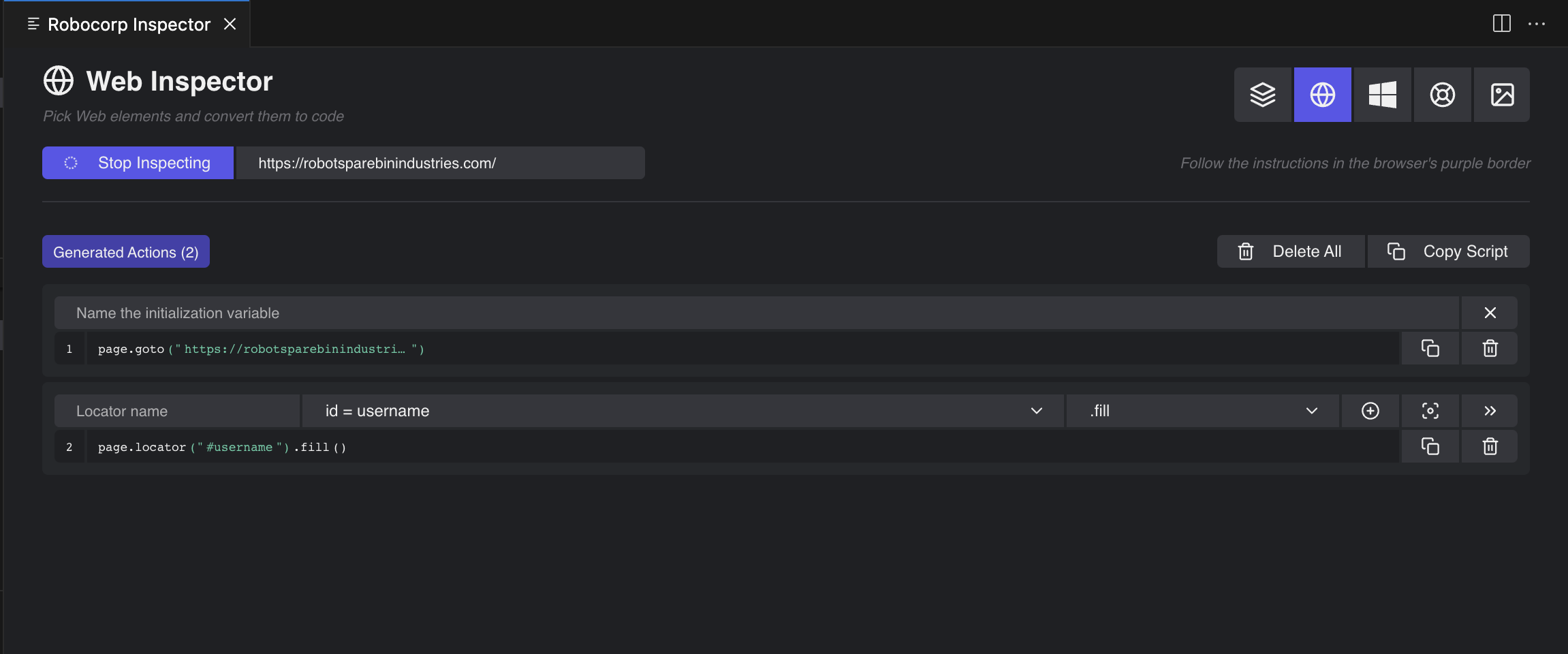
Task: Click the Locator name input field
Action: 177,411
